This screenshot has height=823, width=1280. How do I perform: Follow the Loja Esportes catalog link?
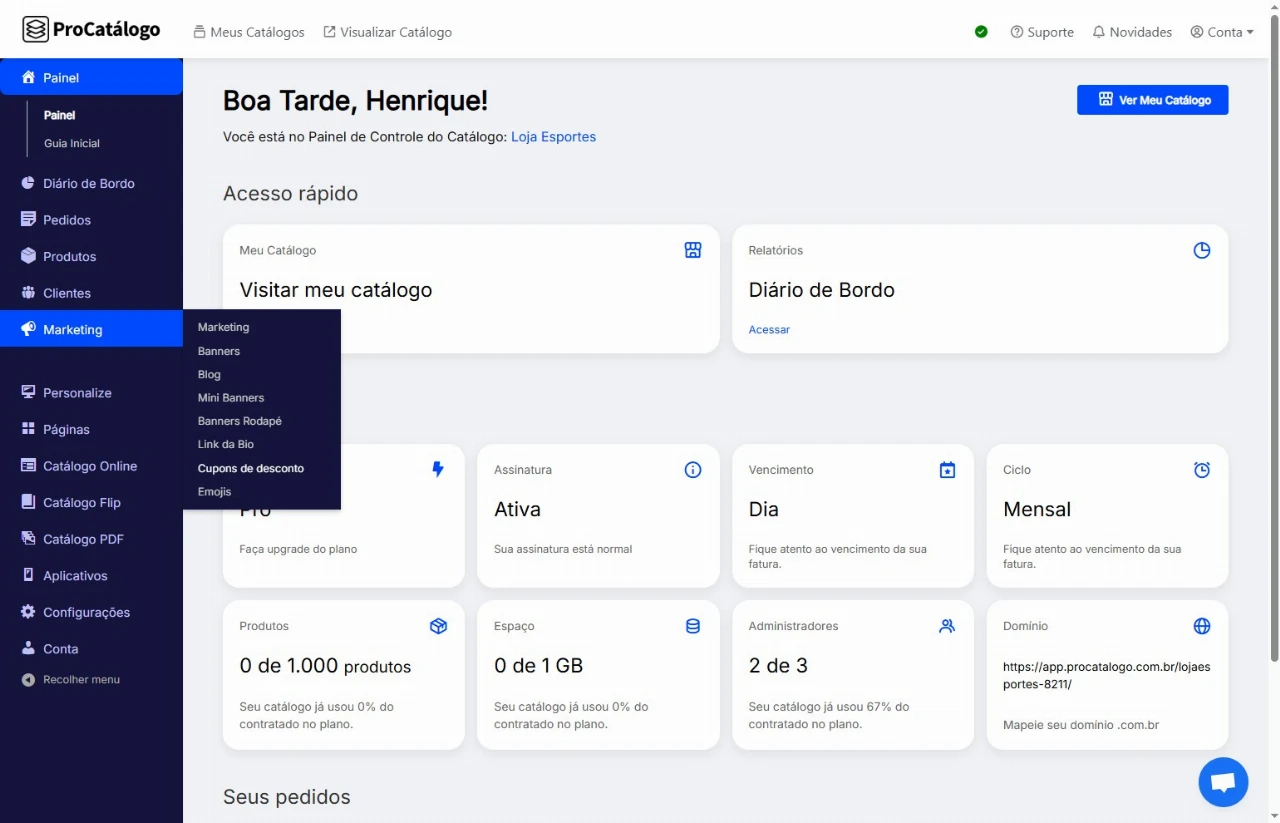tap(553, 137)
